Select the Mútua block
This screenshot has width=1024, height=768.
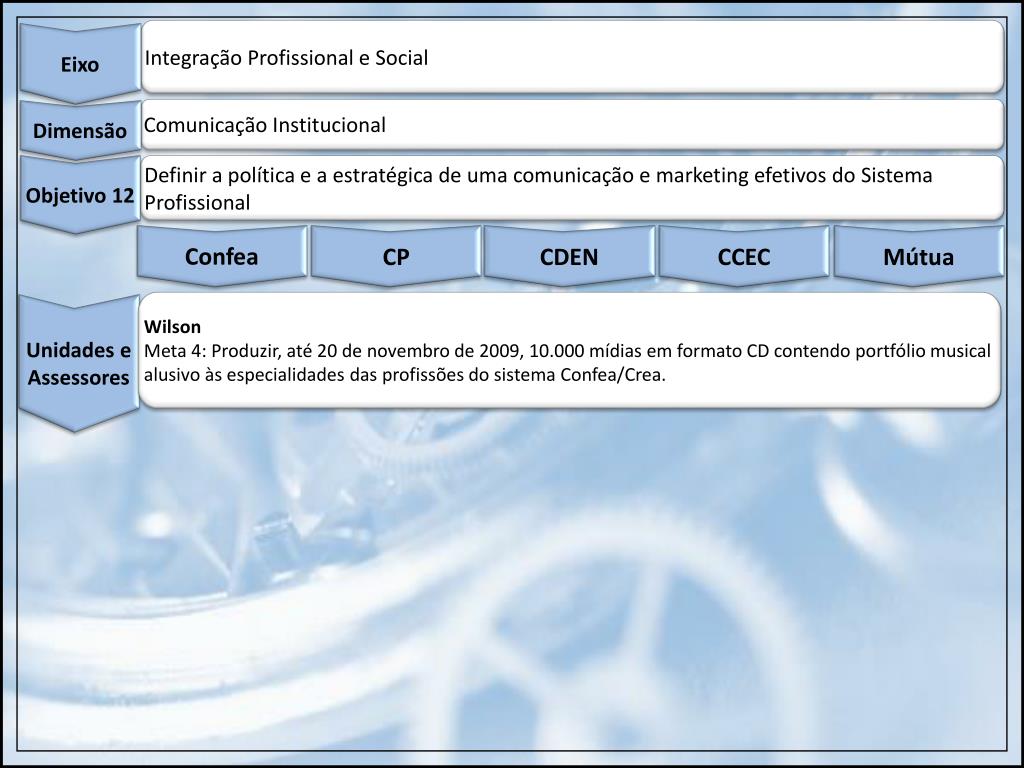[x=918, y=256]
